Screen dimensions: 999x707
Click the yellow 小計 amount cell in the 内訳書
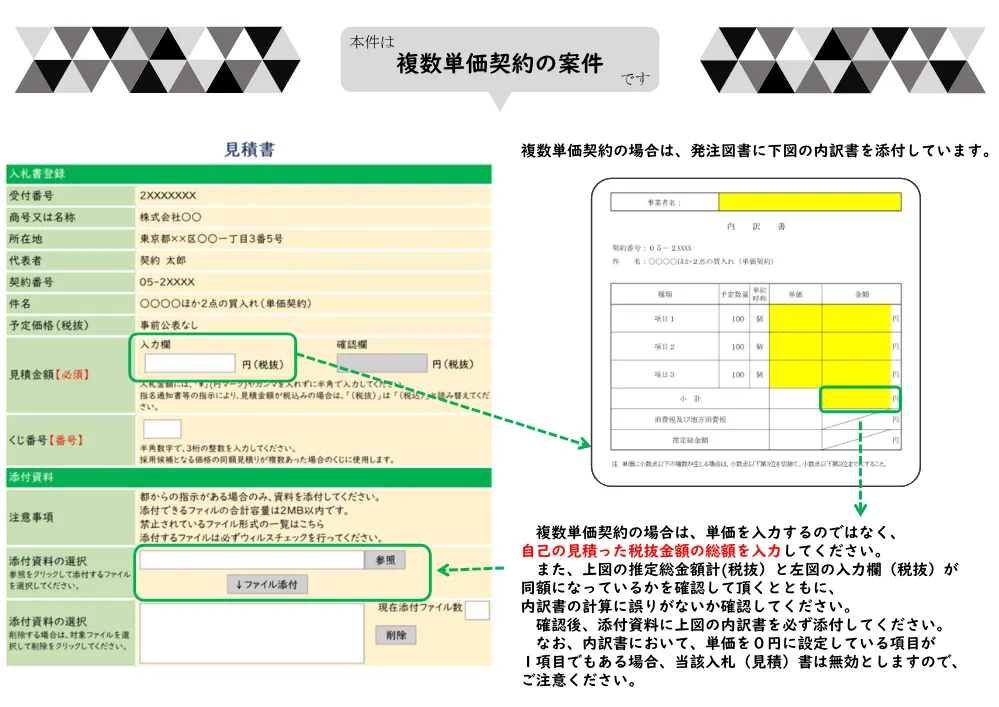[858, 399]
